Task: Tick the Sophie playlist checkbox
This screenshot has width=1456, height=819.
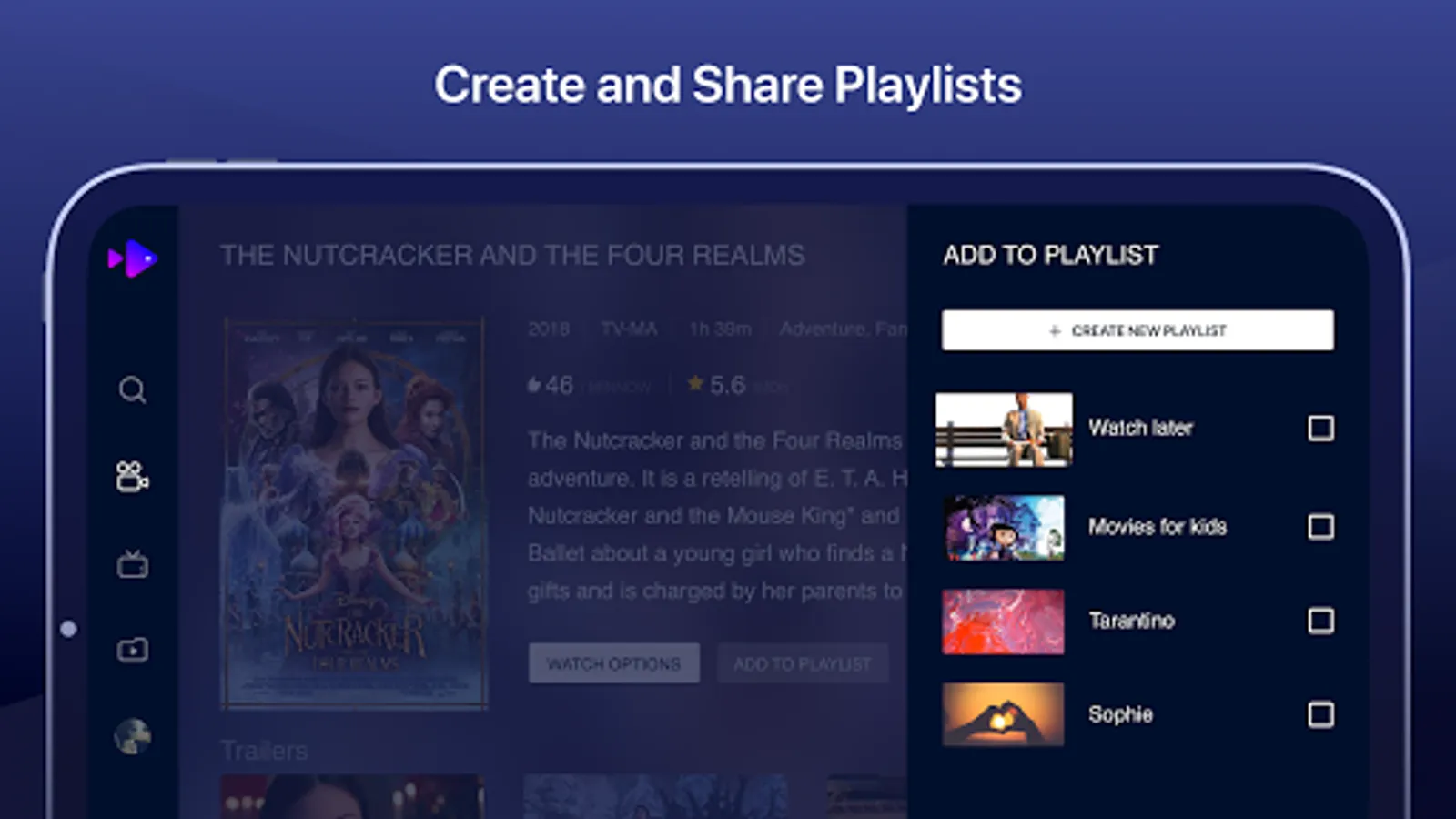Action: pos(1320,714)
